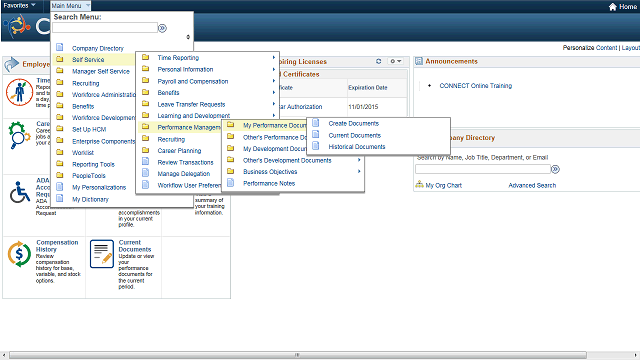
Task: Click the Search Menu go arrow button
Action: point(162,28)
